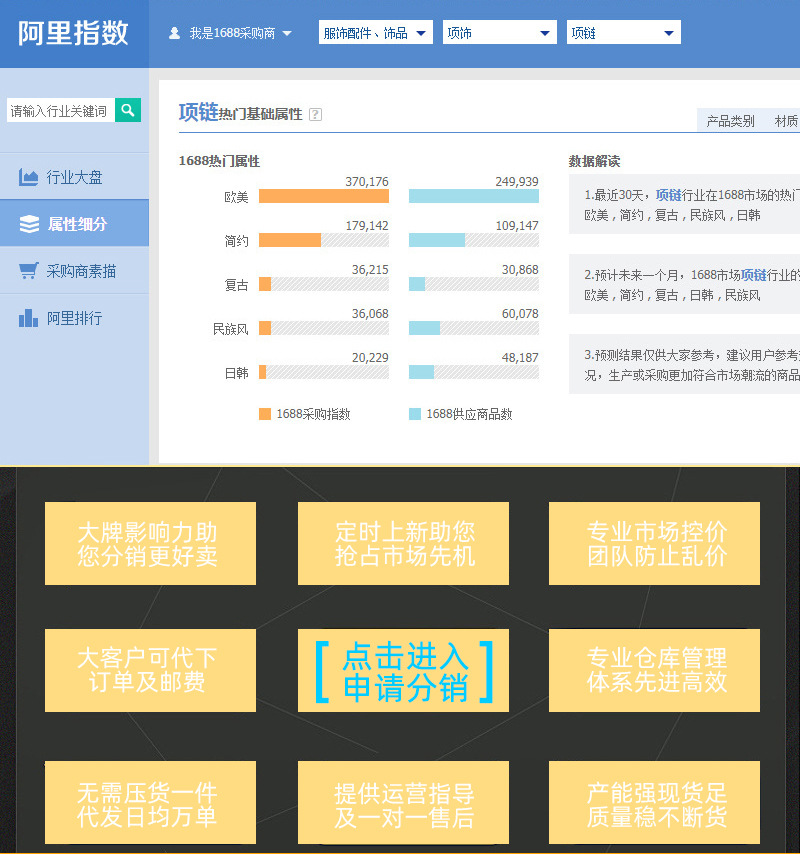This screenshot has height=854, width=800.
Task: Click the 1688供应商品数 legend label
Action: 469,414
